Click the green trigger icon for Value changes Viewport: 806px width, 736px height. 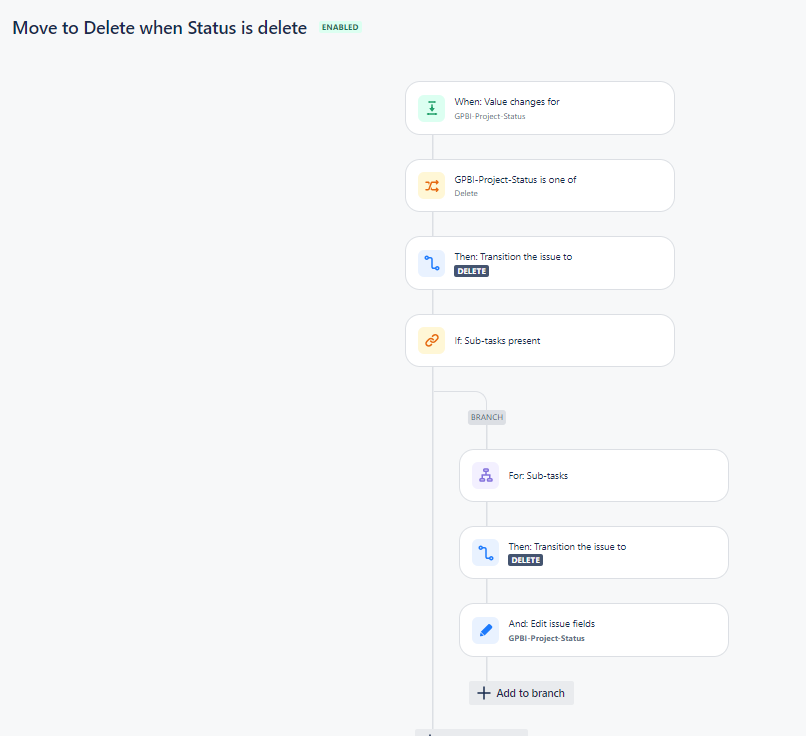pyautogui.click(x=431, y=108)
